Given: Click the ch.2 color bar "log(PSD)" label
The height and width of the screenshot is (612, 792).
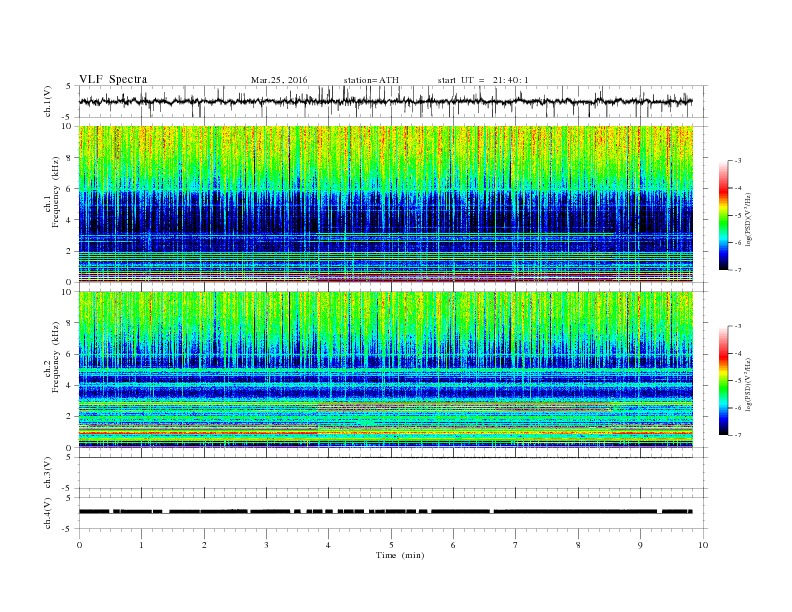Looking at the screenshot, I should (x=749, y=384).
